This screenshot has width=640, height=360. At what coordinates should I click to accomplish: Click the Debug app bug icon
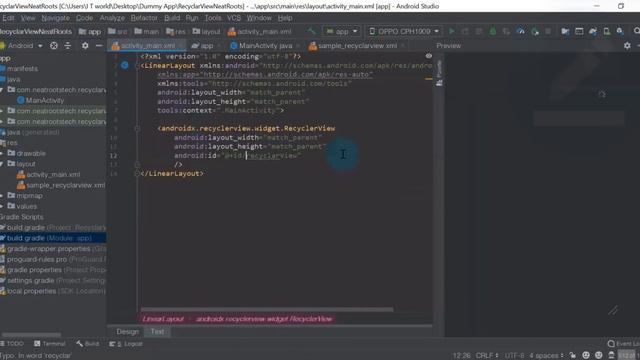pyautogui.click(x=493, y=31)
